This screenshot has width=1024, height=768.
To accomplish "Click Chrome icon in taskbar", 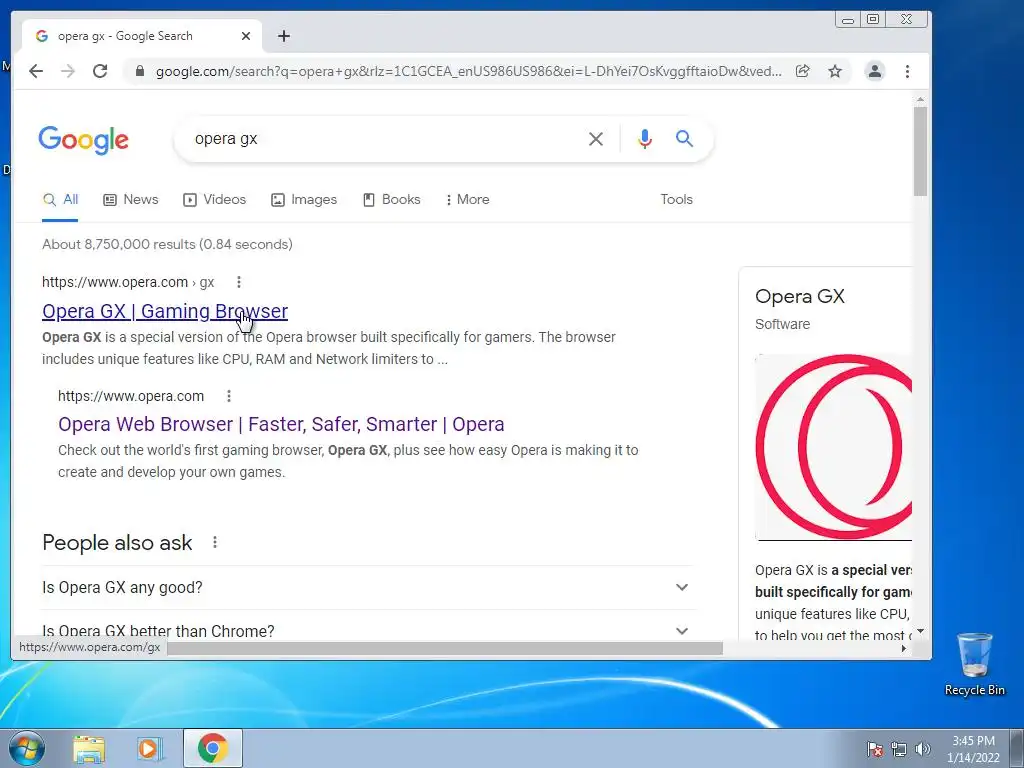I will (x=213, y=748).
